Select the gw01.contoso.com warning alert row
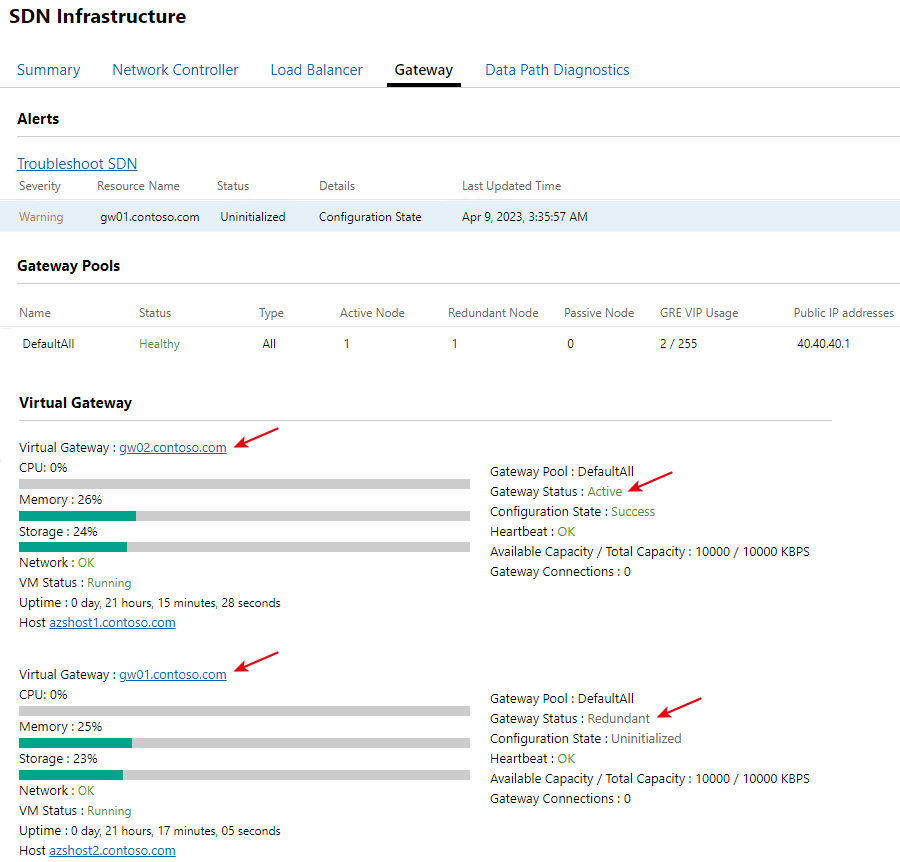This screenshot has height=862, width=900. click(450, 216)
